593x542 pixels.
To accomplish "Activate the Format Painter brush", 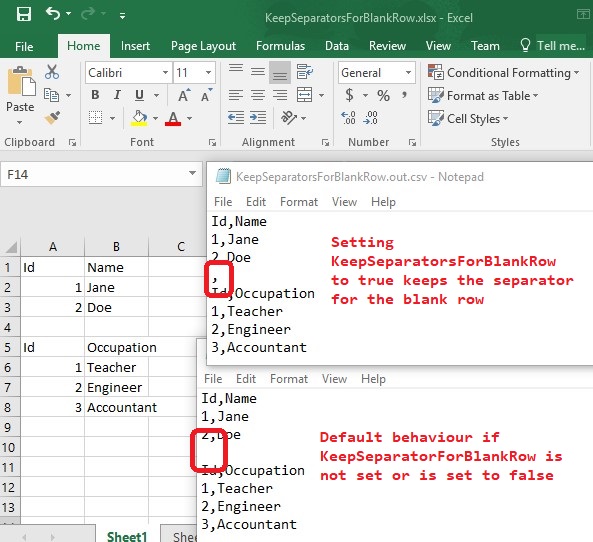I will [52, 118].
